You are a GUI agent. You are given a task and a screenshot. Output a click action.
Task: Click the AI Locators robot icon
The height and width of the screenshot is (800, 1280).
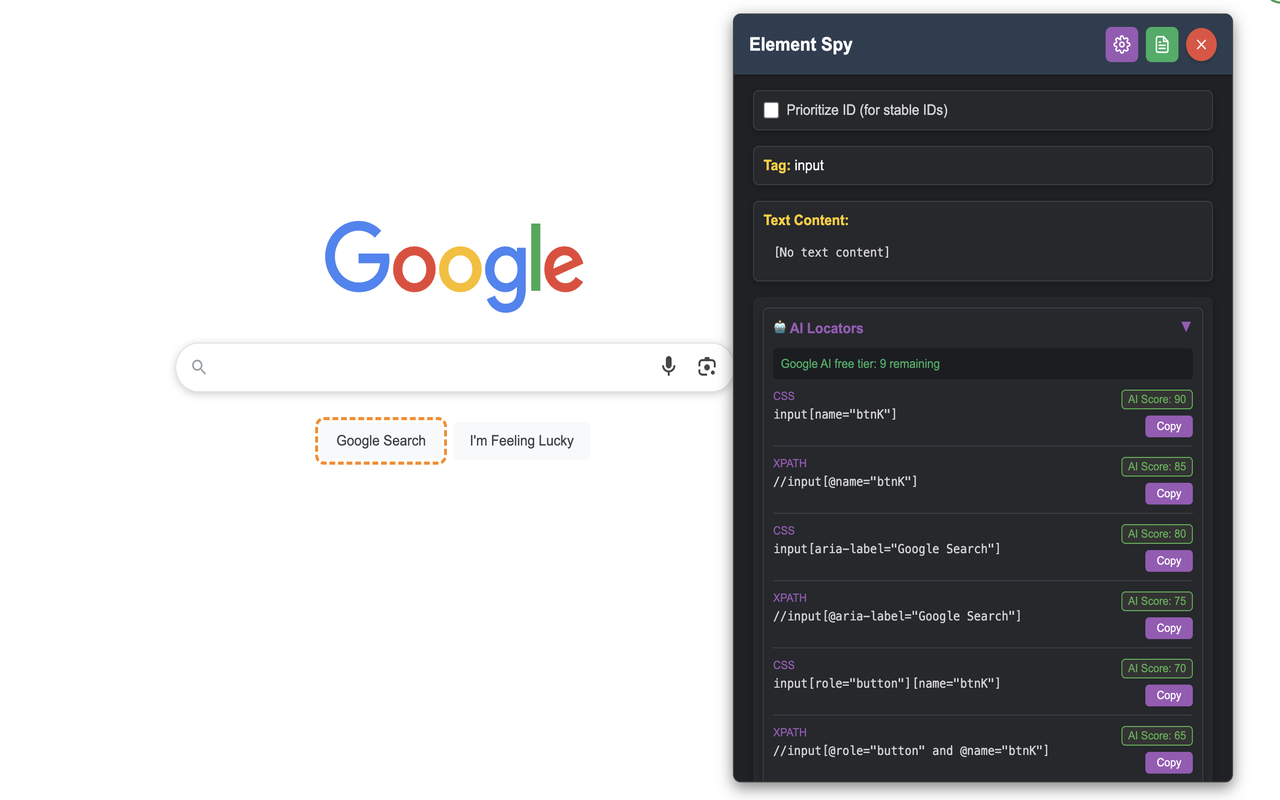click(780, 327)
